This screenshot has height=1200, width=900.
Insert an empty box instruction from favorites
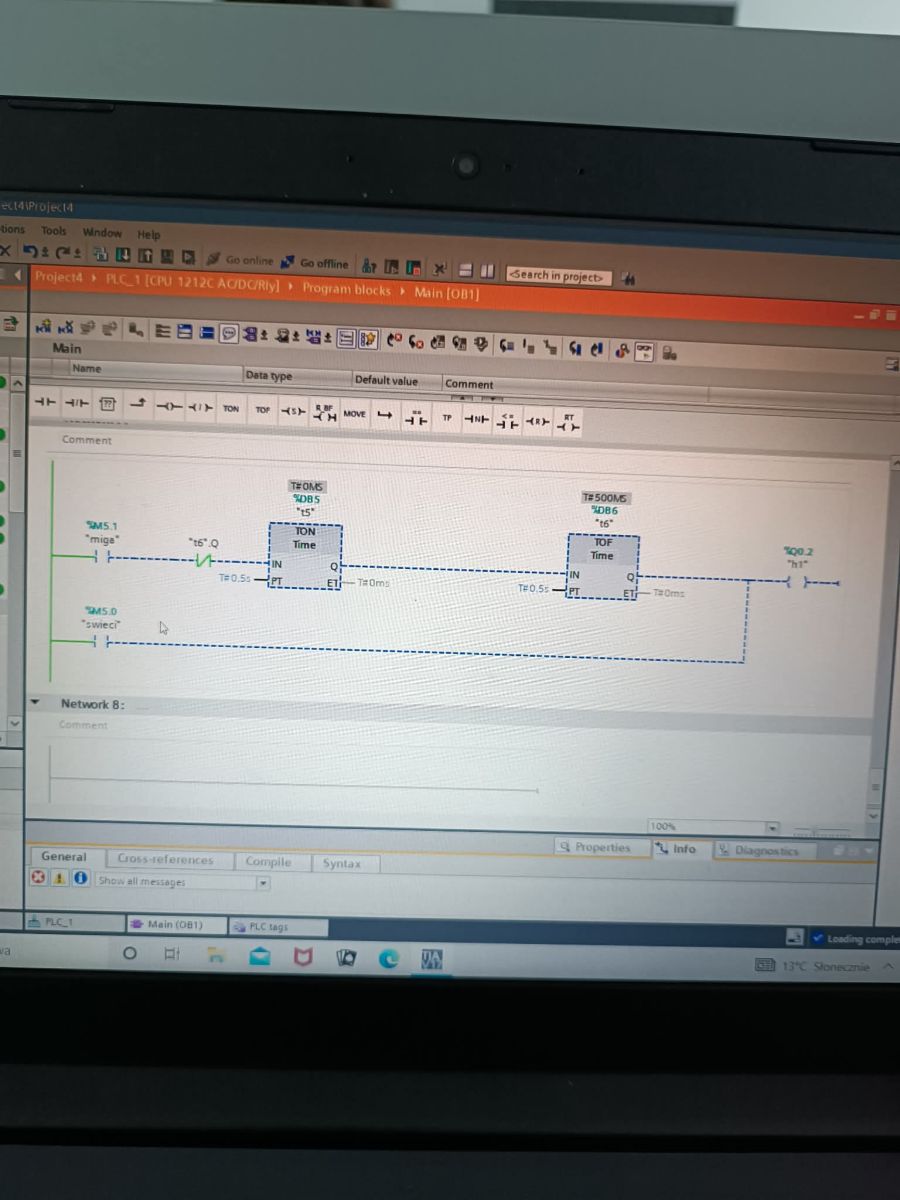pos(108,404)
